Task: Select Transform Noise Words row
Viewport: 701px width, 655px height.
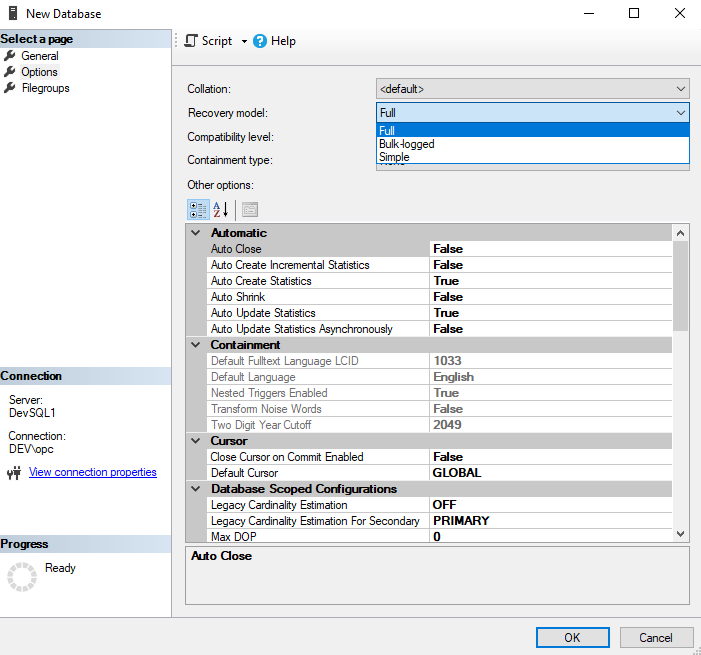Action: 439,409
